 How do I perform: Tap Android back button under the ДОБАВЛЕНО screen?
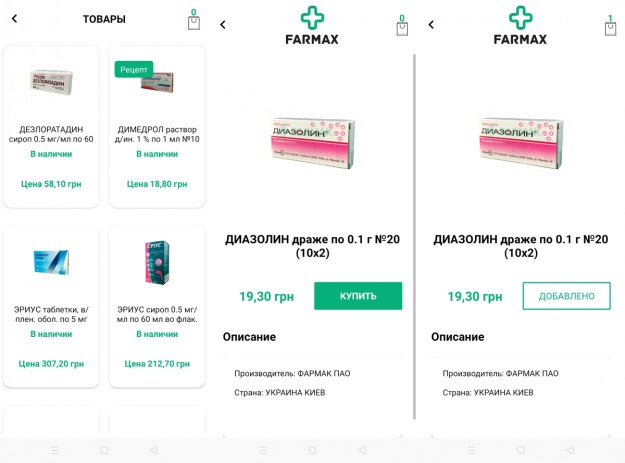tap(570, 450)
